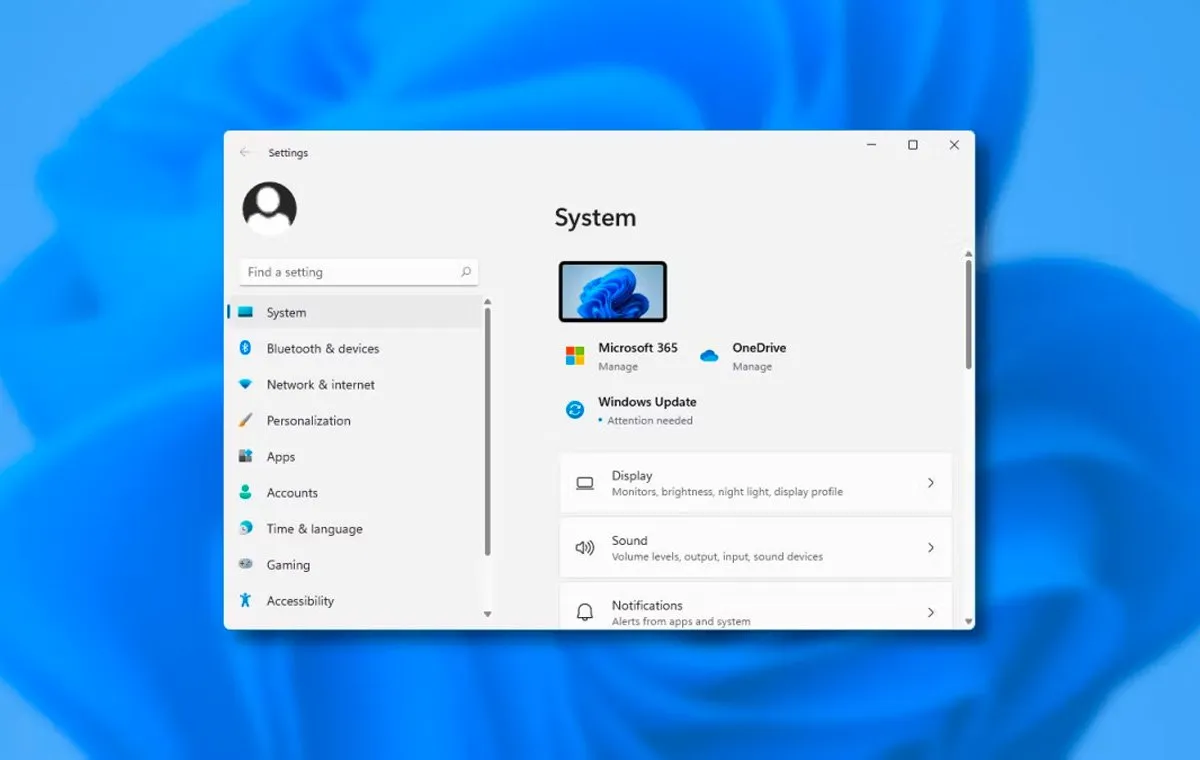Expand the Display settings chevron
The height and width of the screenshot is (760, 1200).
[930, 483]
